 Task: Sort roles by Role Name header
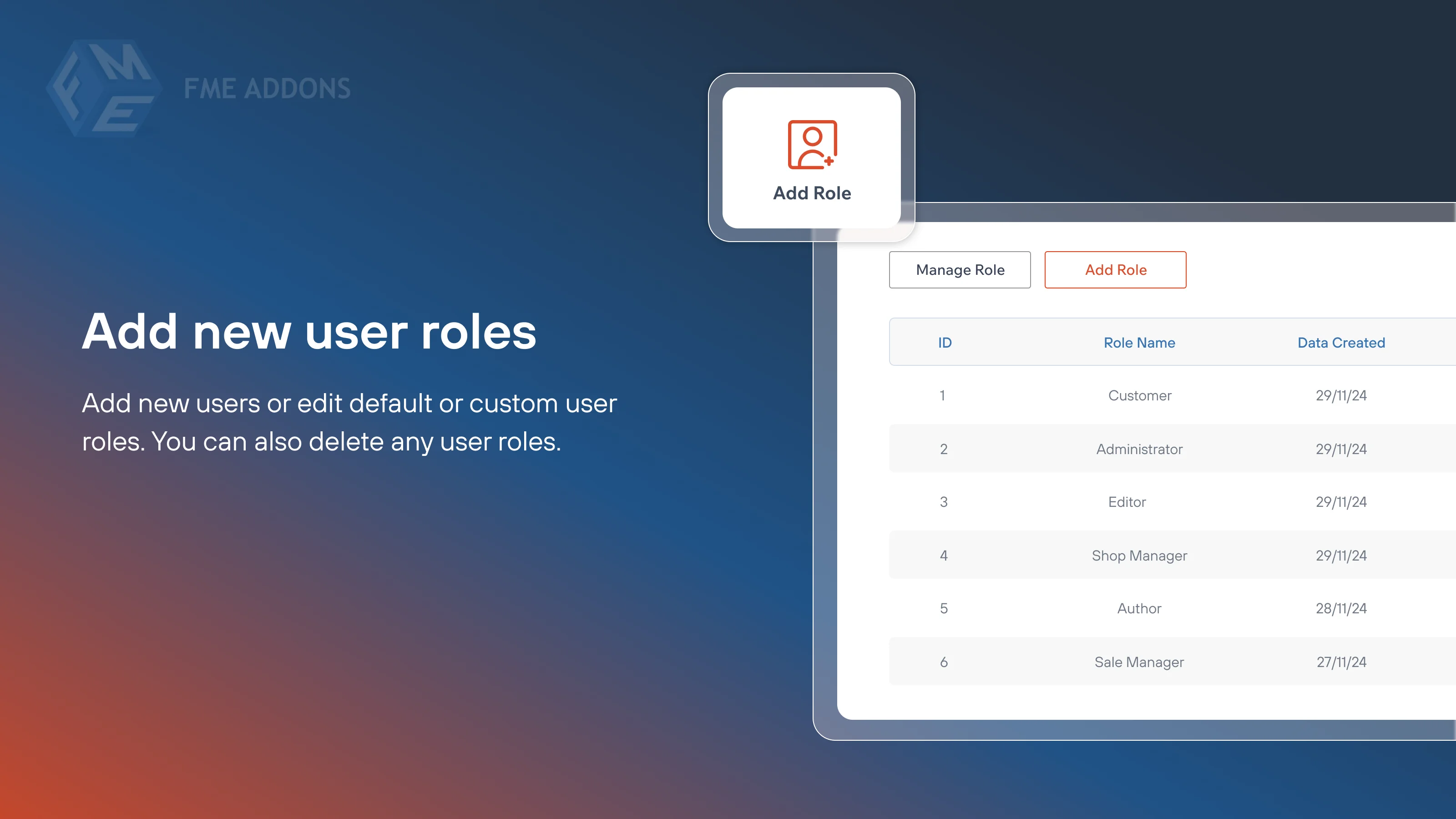point(1139,342)
